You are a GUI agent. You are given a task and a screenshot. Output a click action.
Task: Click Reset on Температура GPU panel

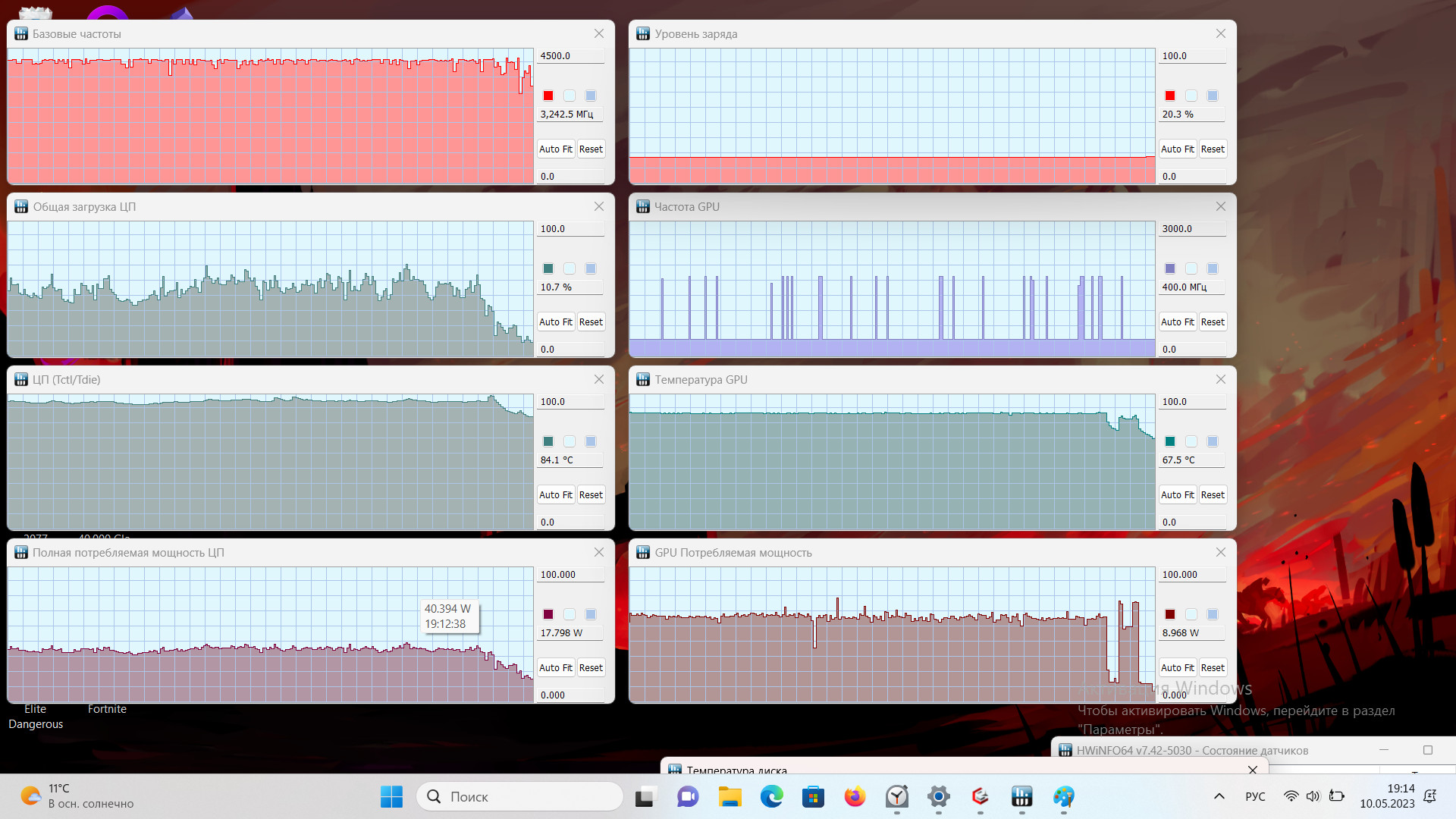(1213, 494)
